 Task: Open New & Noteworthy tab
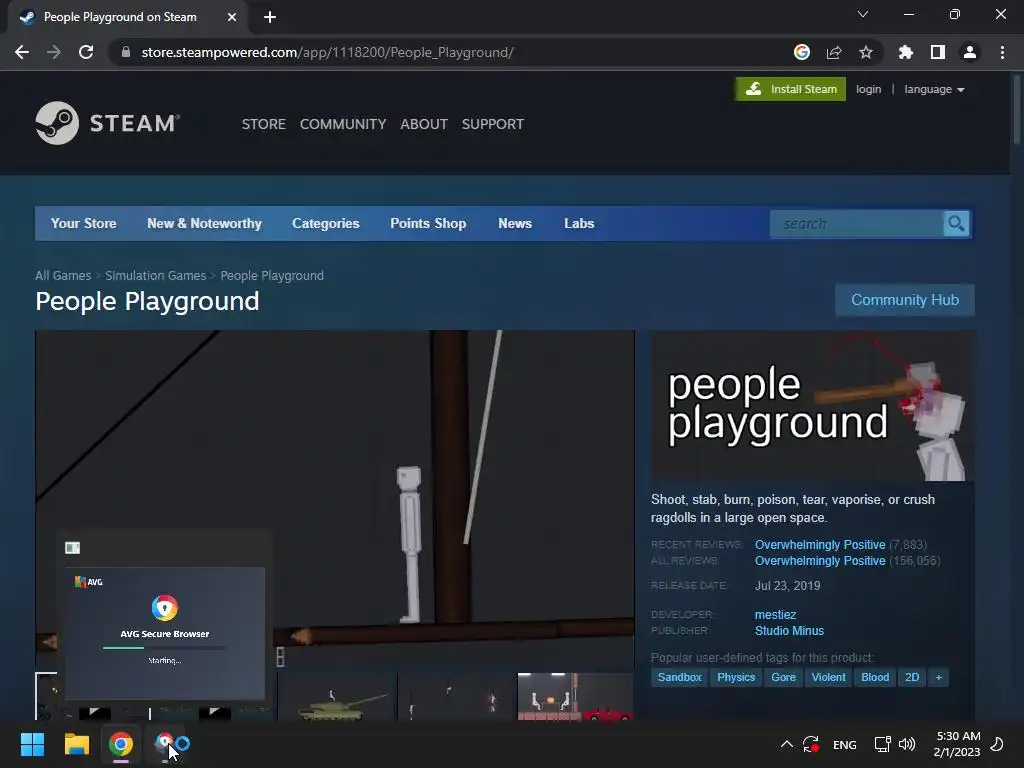[x=204, y=223]
